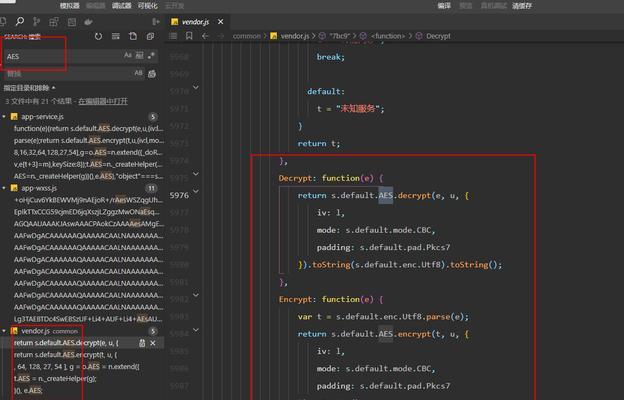Click the 编译 compile button
The width and height of the screenshot is (624, 400).
click(x=444, y=6)
